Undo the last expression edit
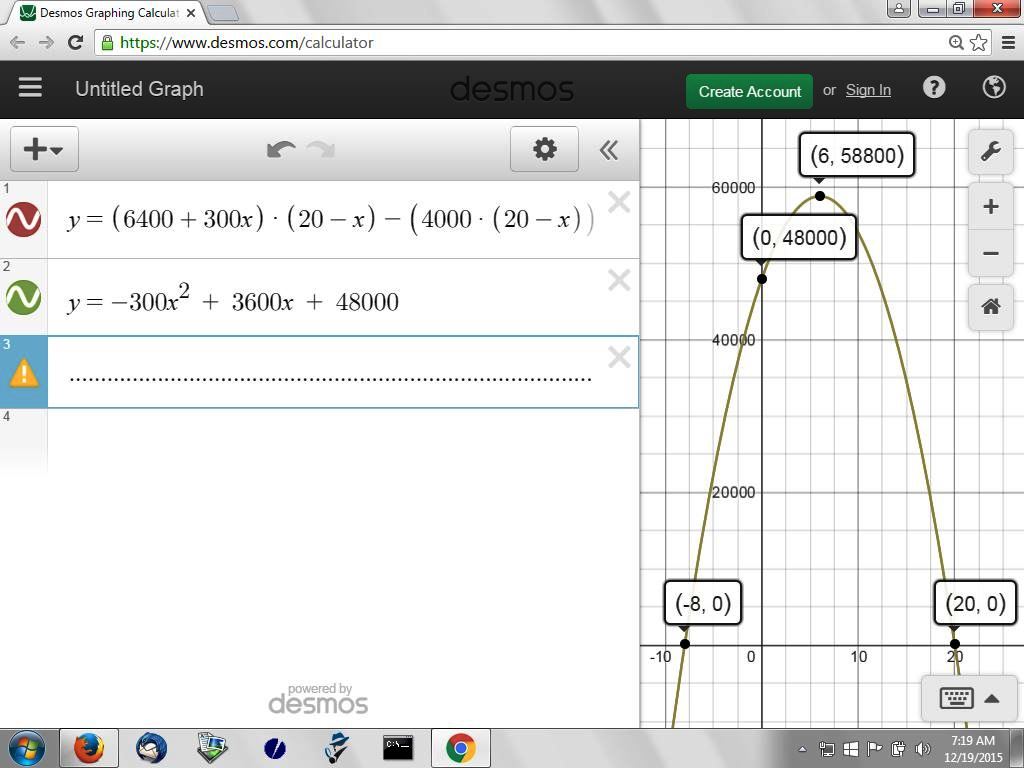 pyautogui.click(x=281, y=150)
